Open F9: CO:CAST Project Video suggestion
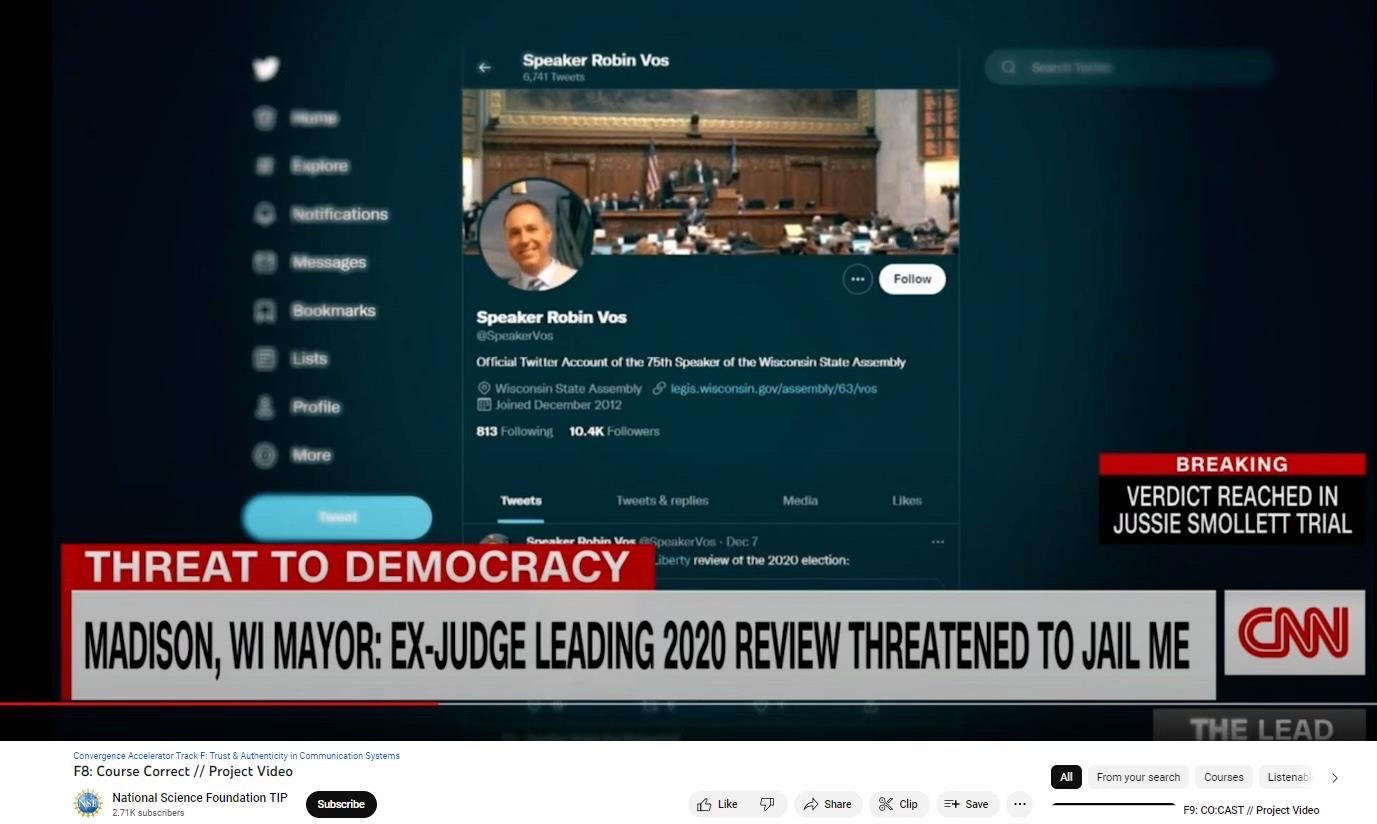Screen dimensions: 1377x824 [x=1251, y=810]
